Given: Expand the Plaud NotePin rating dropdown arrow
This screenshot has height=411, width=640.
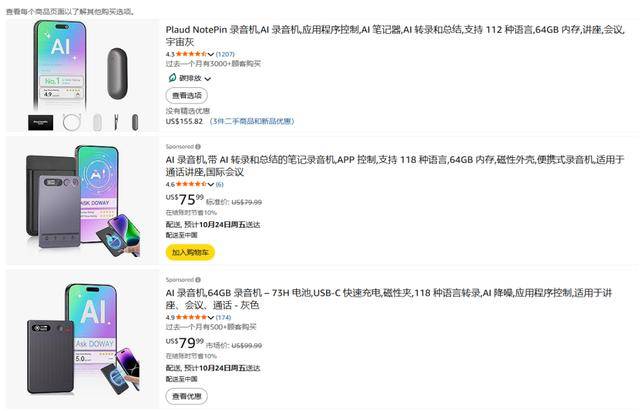Looking at the screenshot, I should [210, 54].
